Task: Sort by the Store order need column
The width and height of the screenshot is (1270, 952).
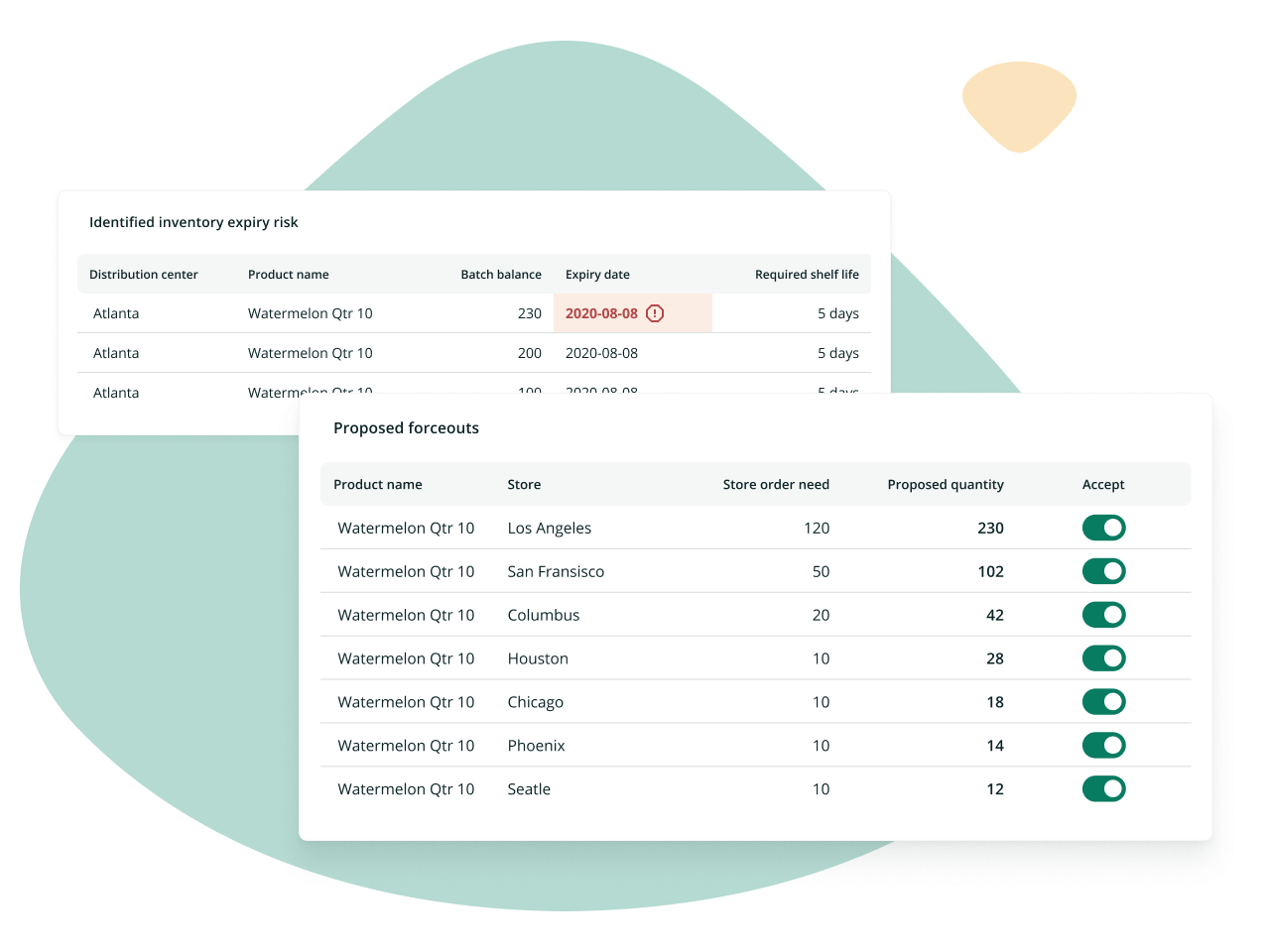Action: [776, 484]
